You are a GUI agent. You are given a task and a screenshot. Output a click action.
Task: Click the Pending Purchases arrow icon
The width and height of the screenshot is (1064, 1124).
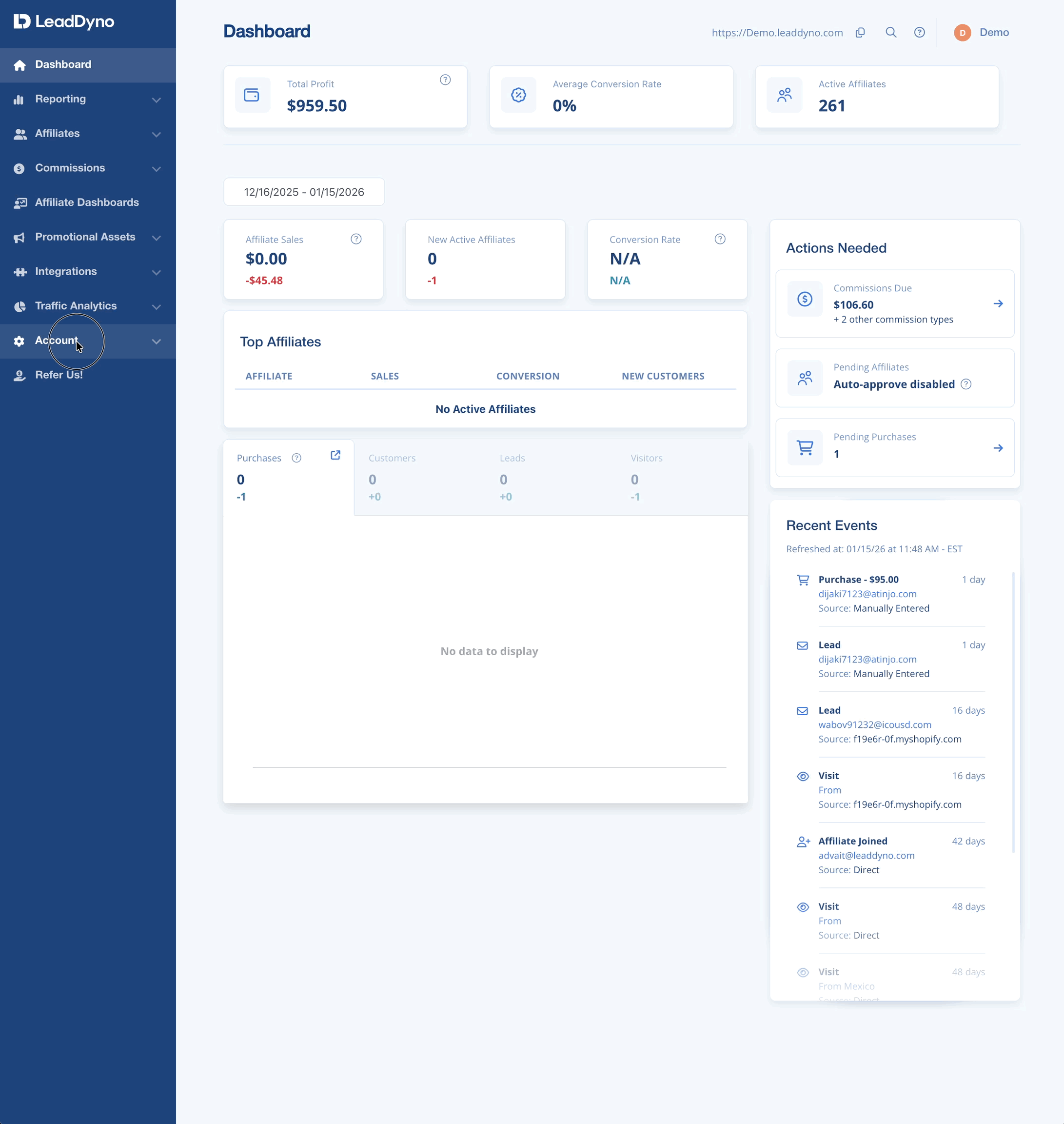tap(998, 448)
